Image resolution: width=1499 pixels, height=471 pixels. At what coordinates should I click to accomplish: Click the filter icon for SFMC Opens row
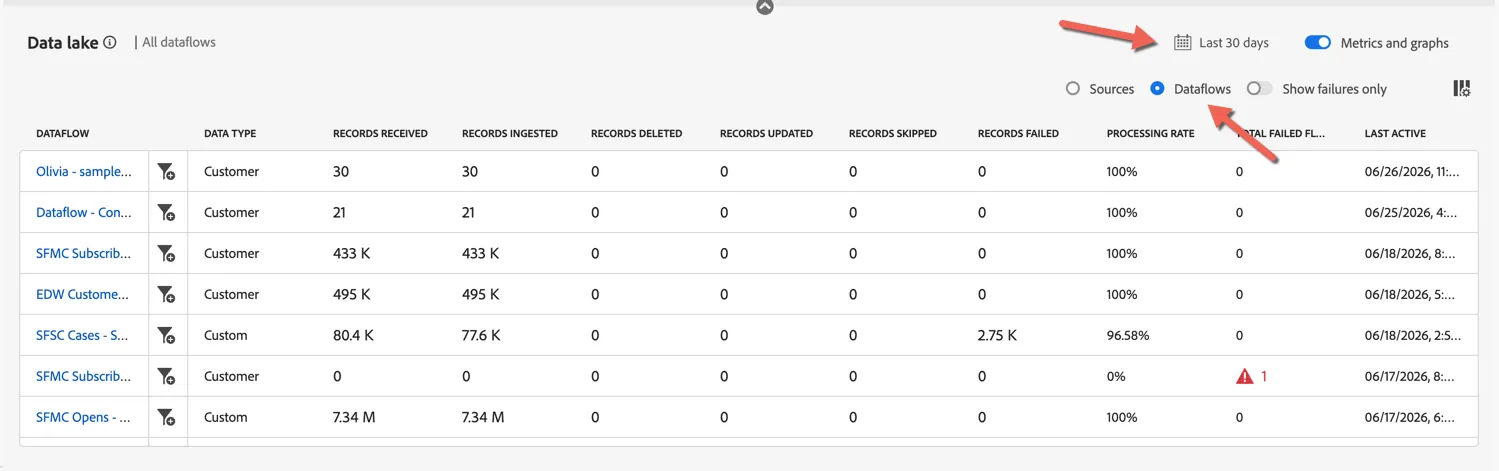point(167,418)
